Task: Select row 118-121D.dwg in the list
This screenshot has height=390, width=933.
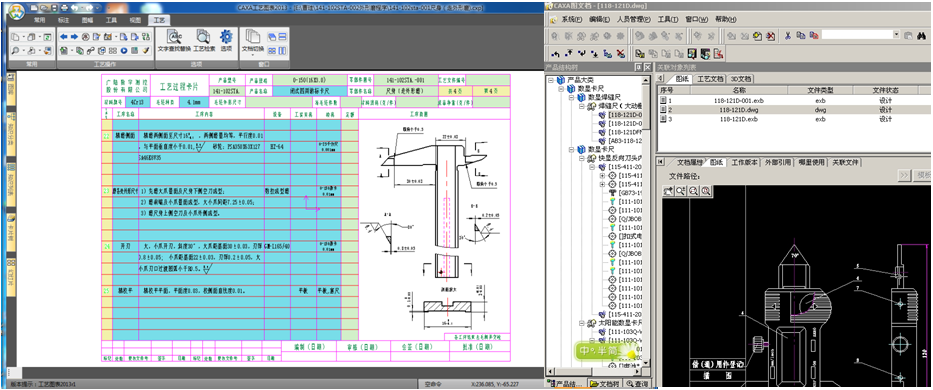Action: coord(793,110)
